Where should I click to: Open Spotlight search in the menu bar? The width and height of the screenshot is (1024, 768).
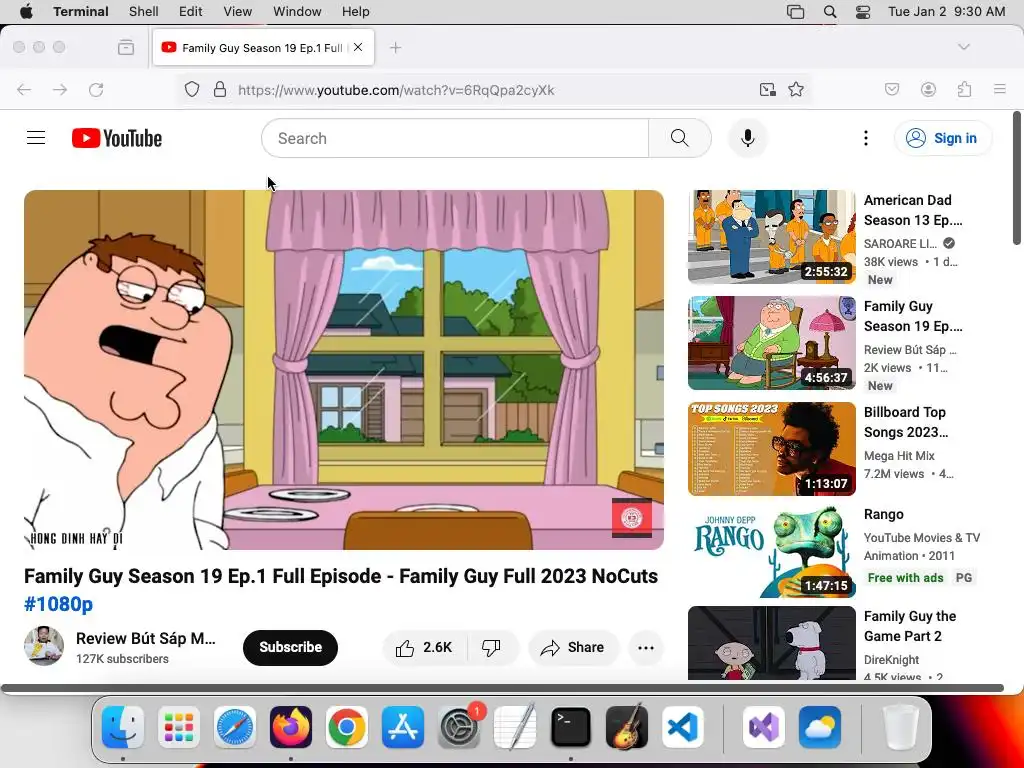[x=830, y=12]
